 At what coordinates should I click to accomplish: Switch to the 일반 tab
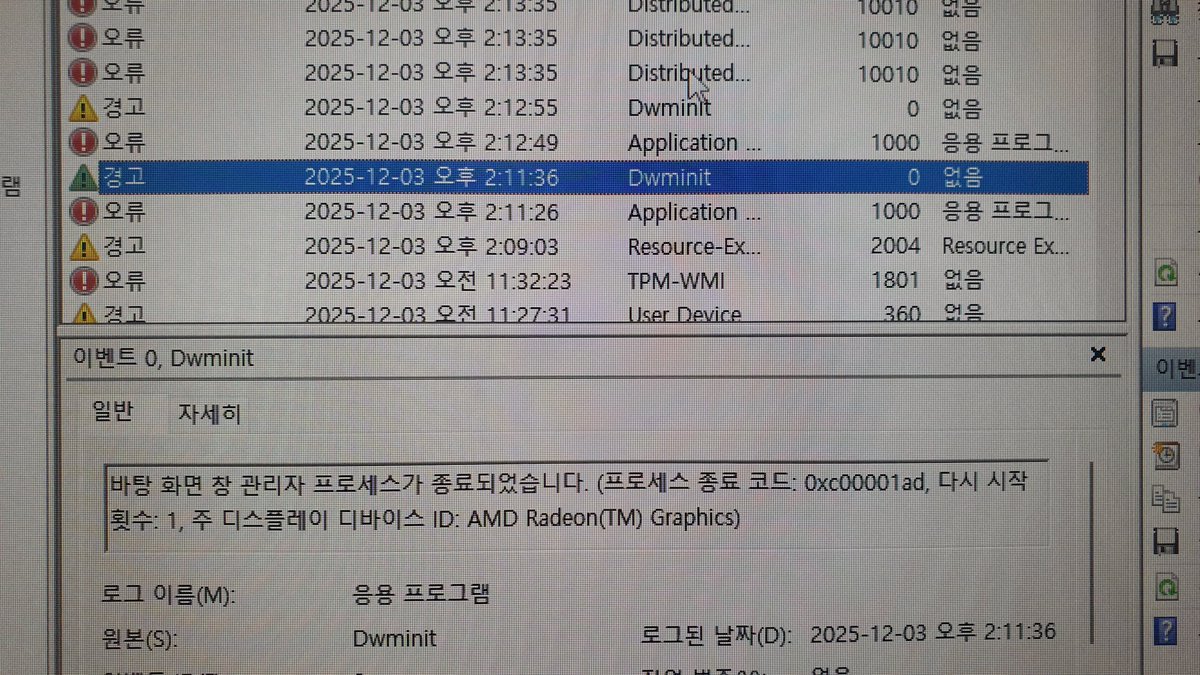pyautogui.click(x=111, y=413)
